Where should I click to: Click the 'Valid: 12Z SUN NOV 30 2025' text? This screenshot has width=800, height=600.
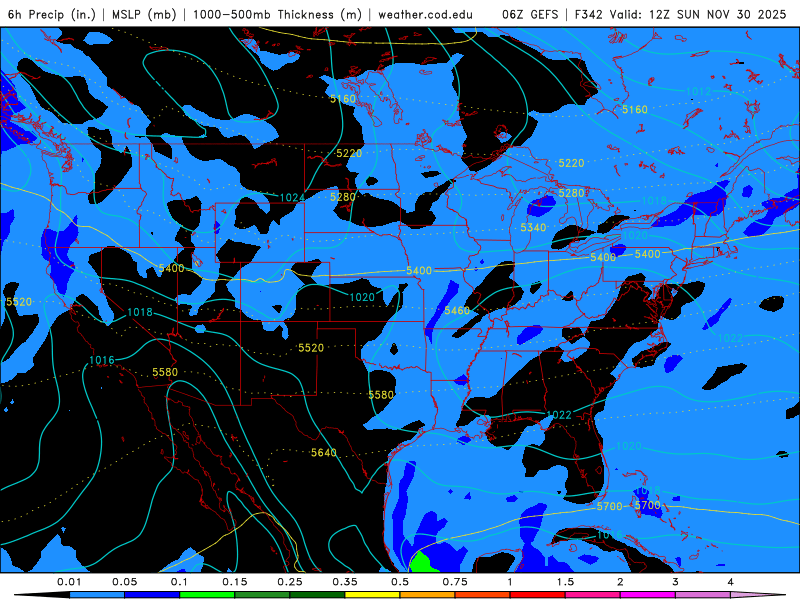click(x=698, y=14)
